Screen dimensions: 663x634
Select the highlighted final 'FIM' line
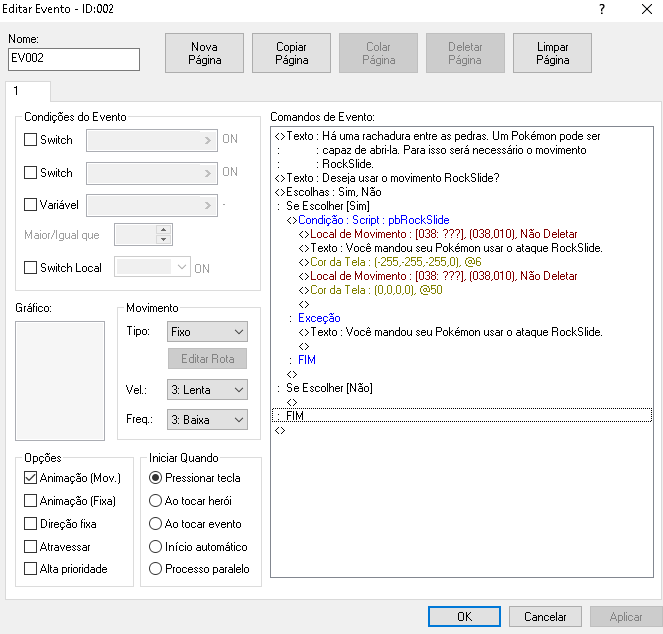tap(462, 415)
